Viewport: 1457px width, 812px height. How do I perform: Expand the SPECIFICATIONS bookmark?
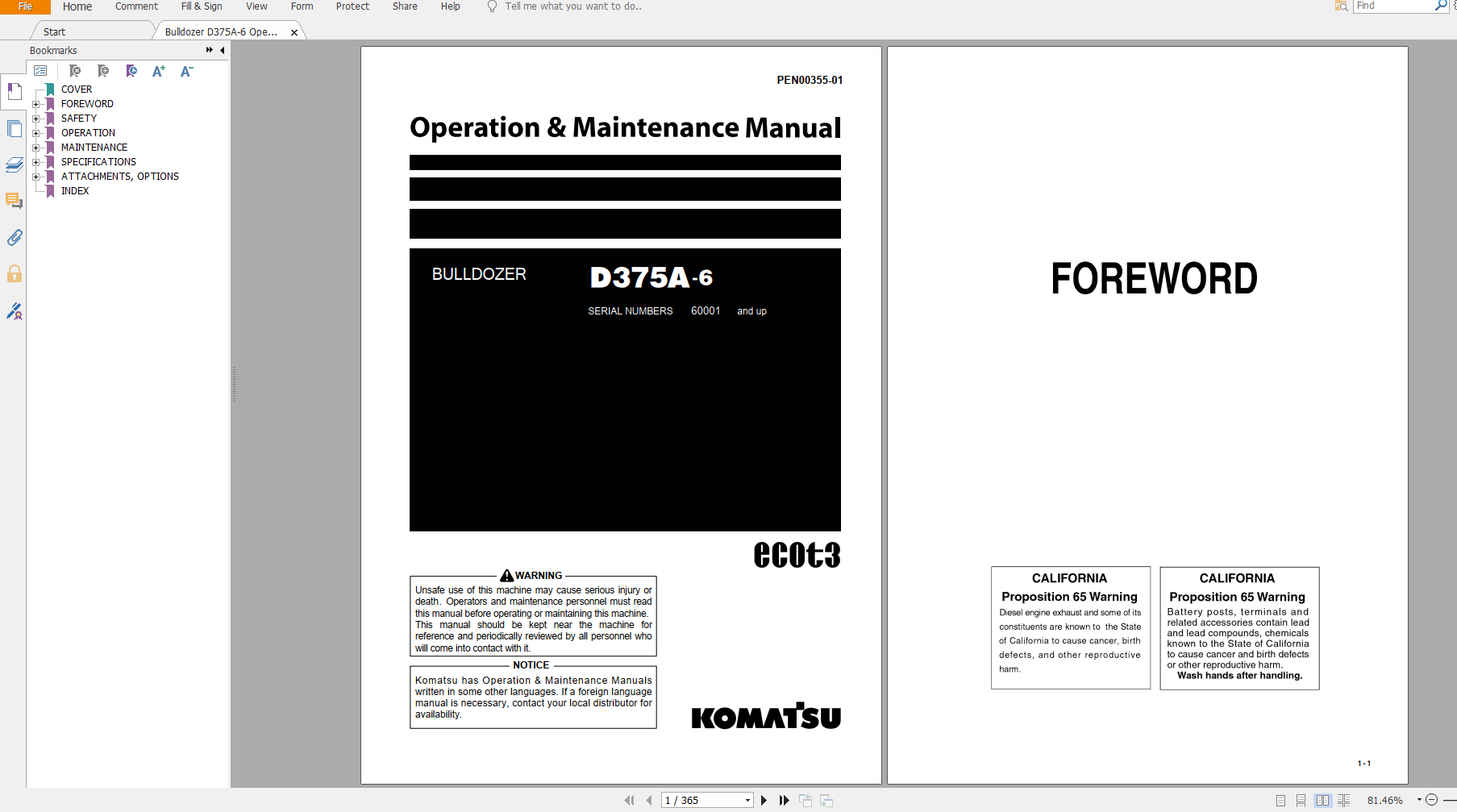[x=35, y=162]
